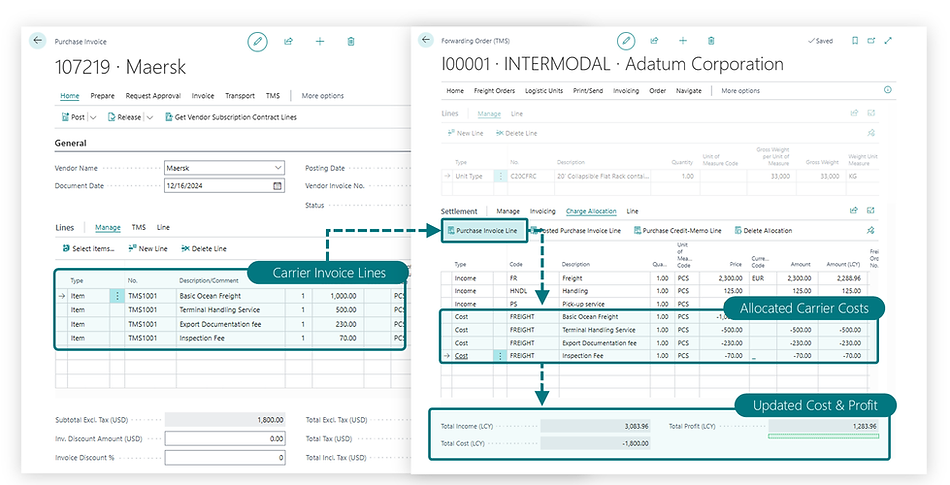The height and width of the screenshot is (485, 950).
Task: Go back from the Purchase Invoice page
Action: pyautogui.click(x=38, y=41)
